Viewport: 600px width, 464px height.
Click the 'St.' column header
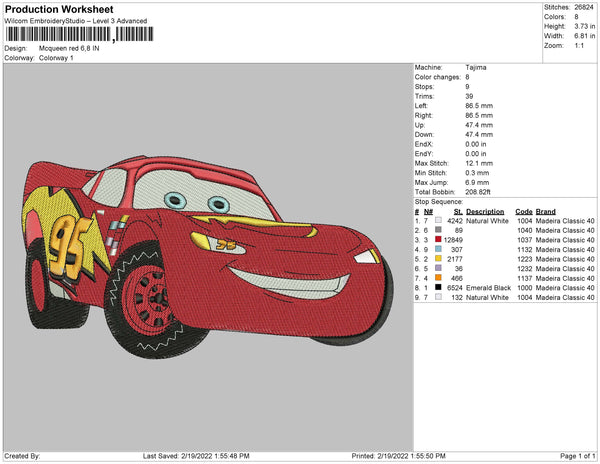[x=458, y=212]
